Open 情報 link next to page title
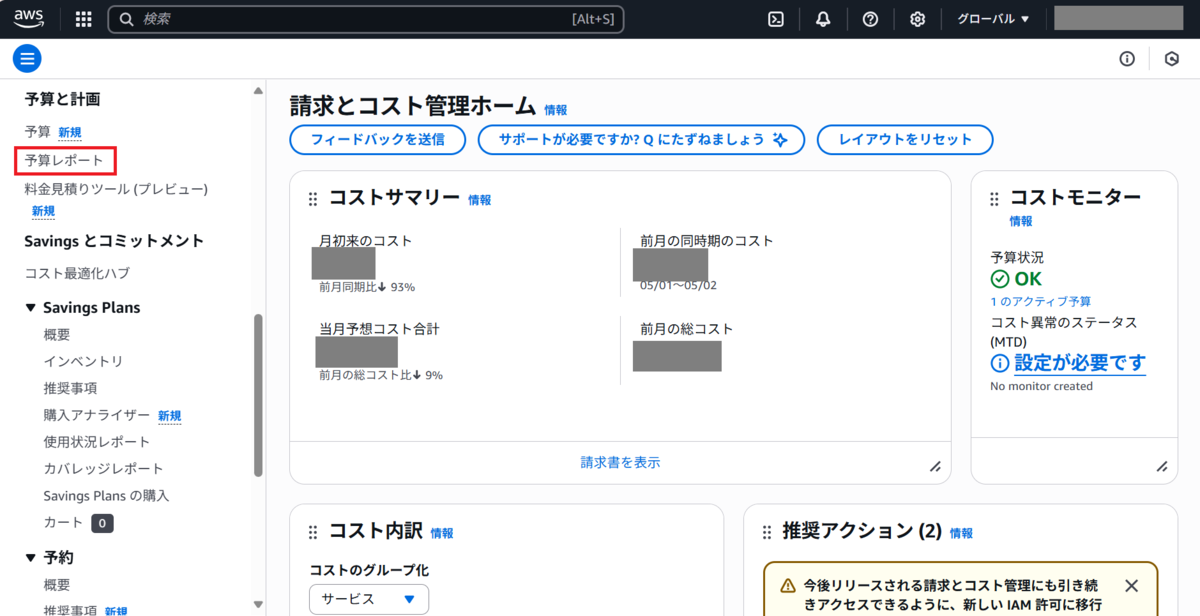The image size is (1200, 616). (556, 110)
